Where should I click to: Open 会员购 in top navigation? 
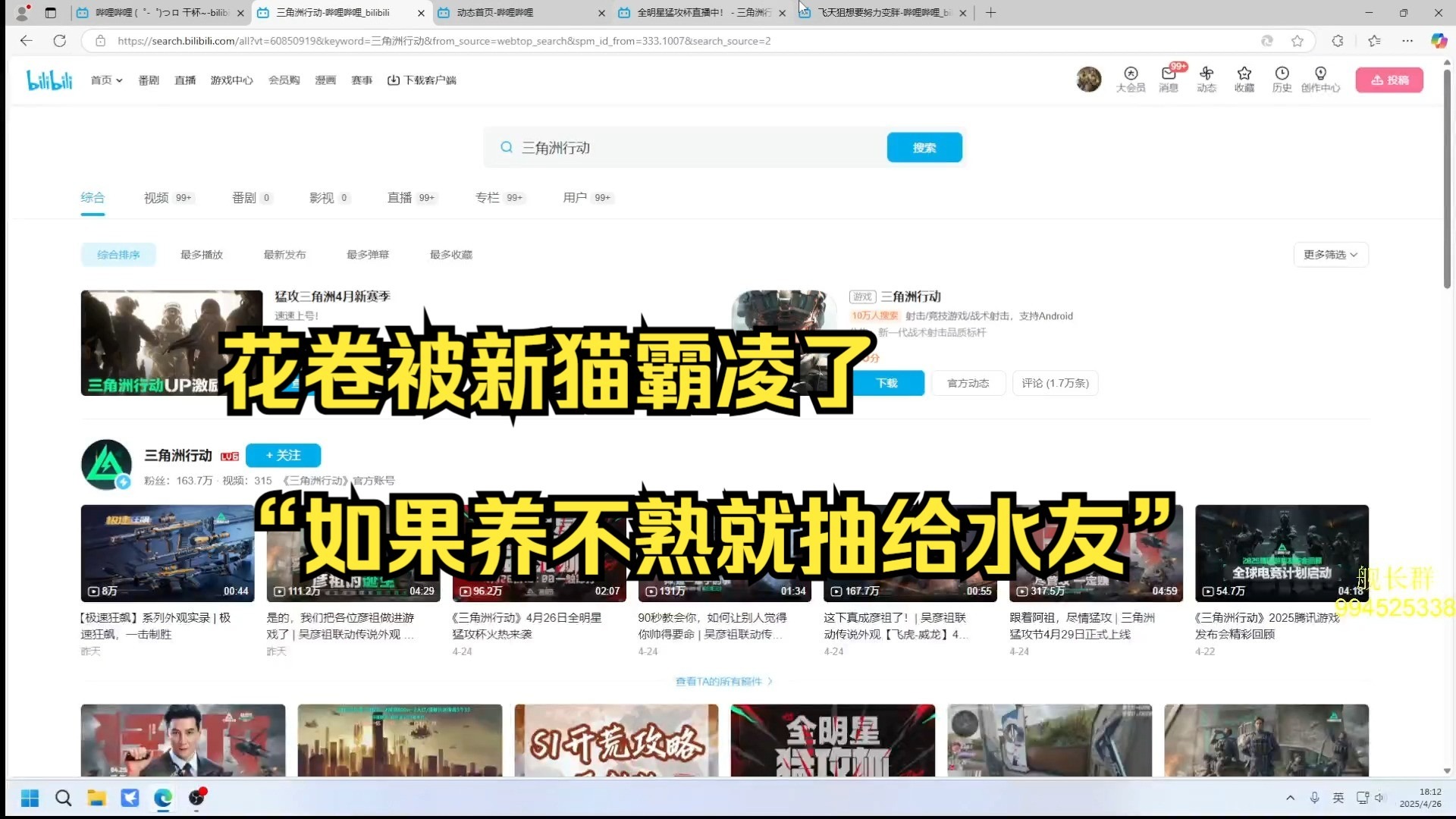click(284, 80)
